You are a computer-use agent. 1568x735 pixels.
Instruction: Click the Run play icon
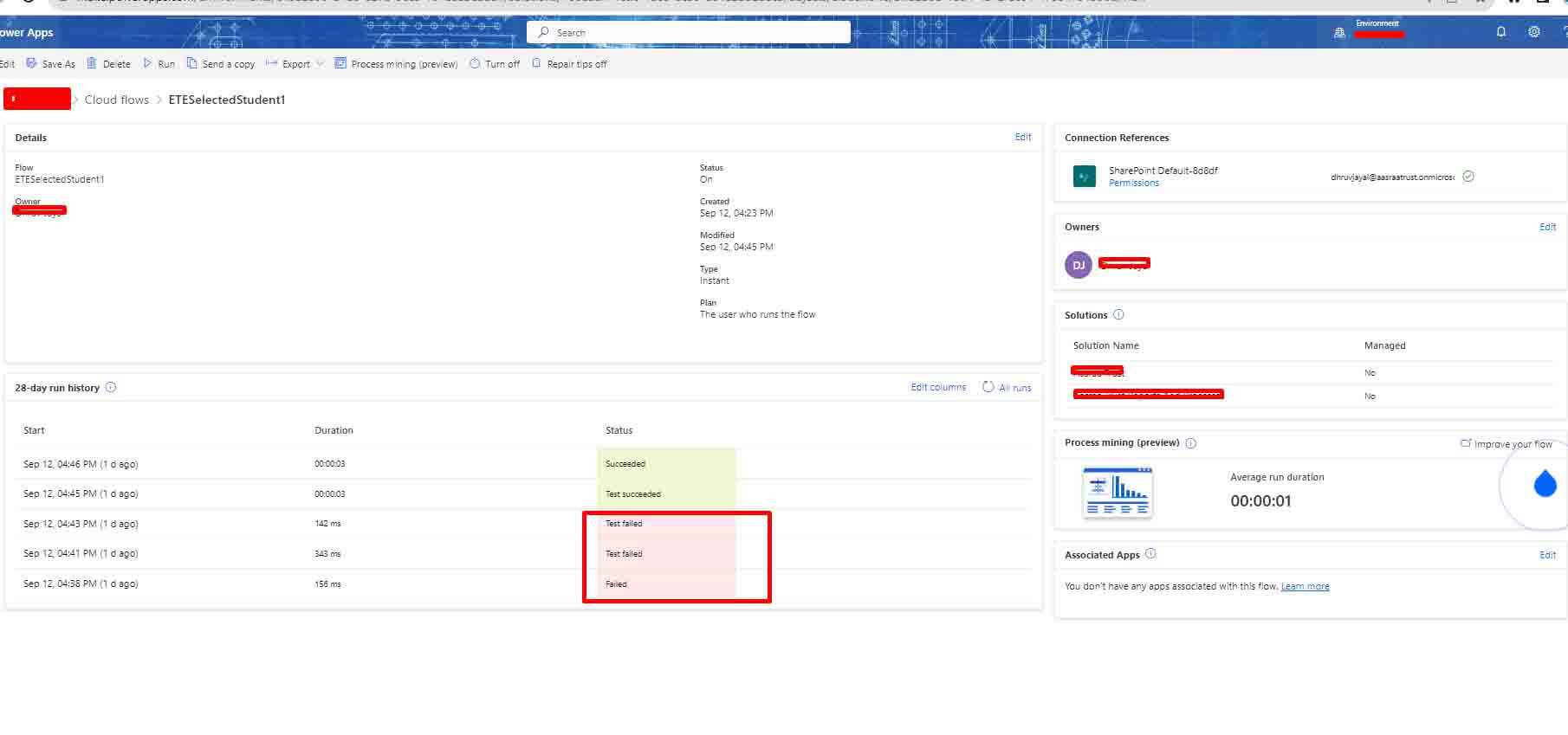(x=148, y=63)
